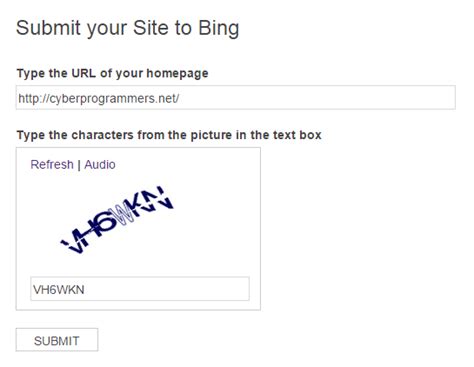Place cursor in the cyberprogrammers.net URL text
The image size is (474, 367).
[99, 99]
